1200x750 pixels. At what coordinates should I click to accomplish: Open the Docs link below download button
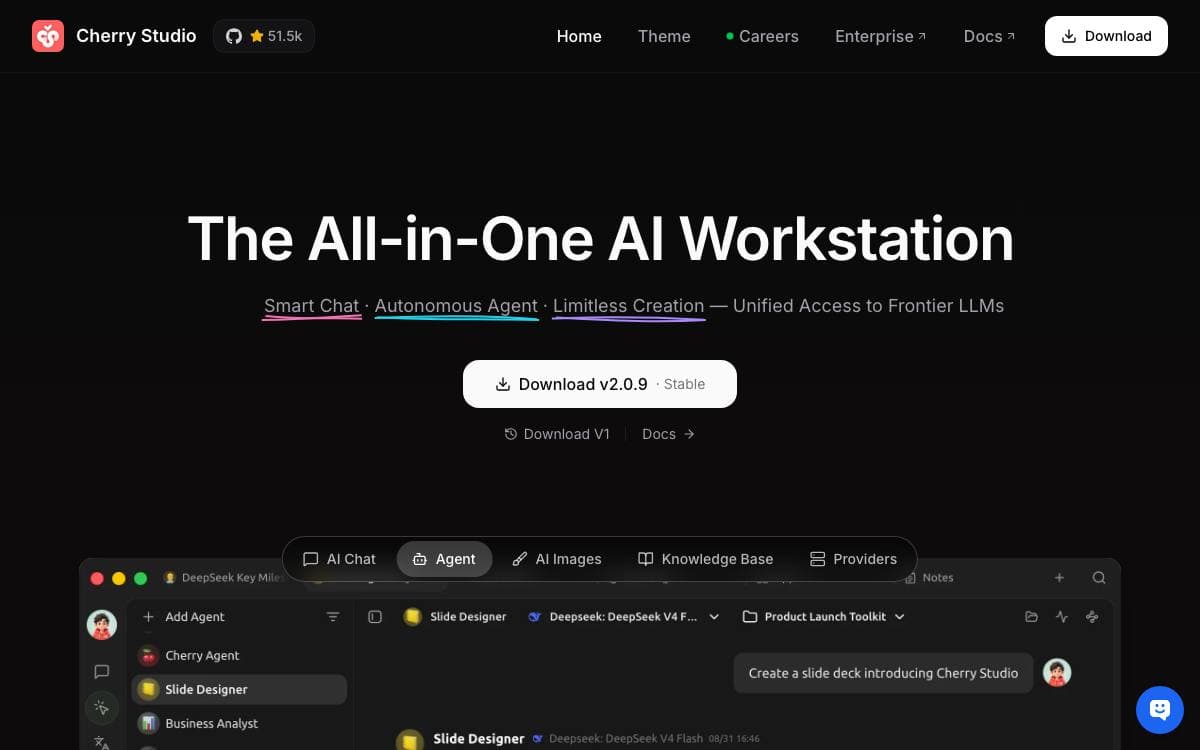pos(668,434)
